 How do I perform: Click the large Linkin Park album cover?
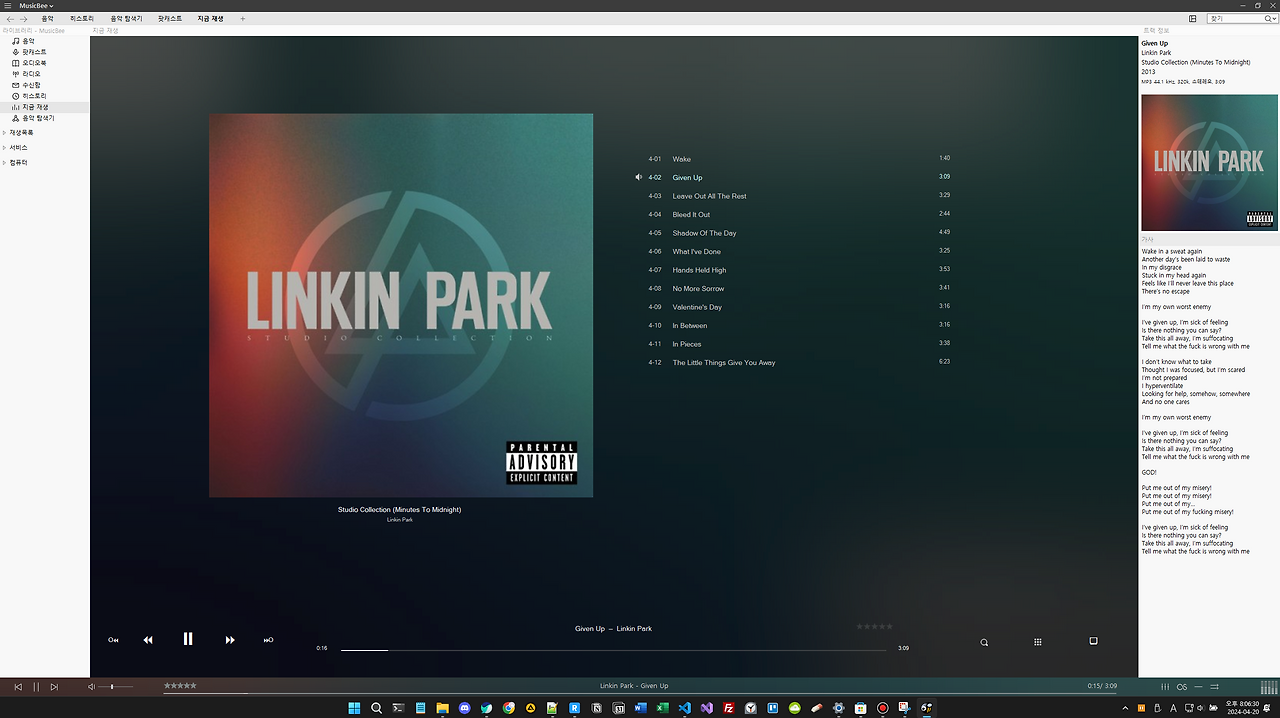[401, 305]
